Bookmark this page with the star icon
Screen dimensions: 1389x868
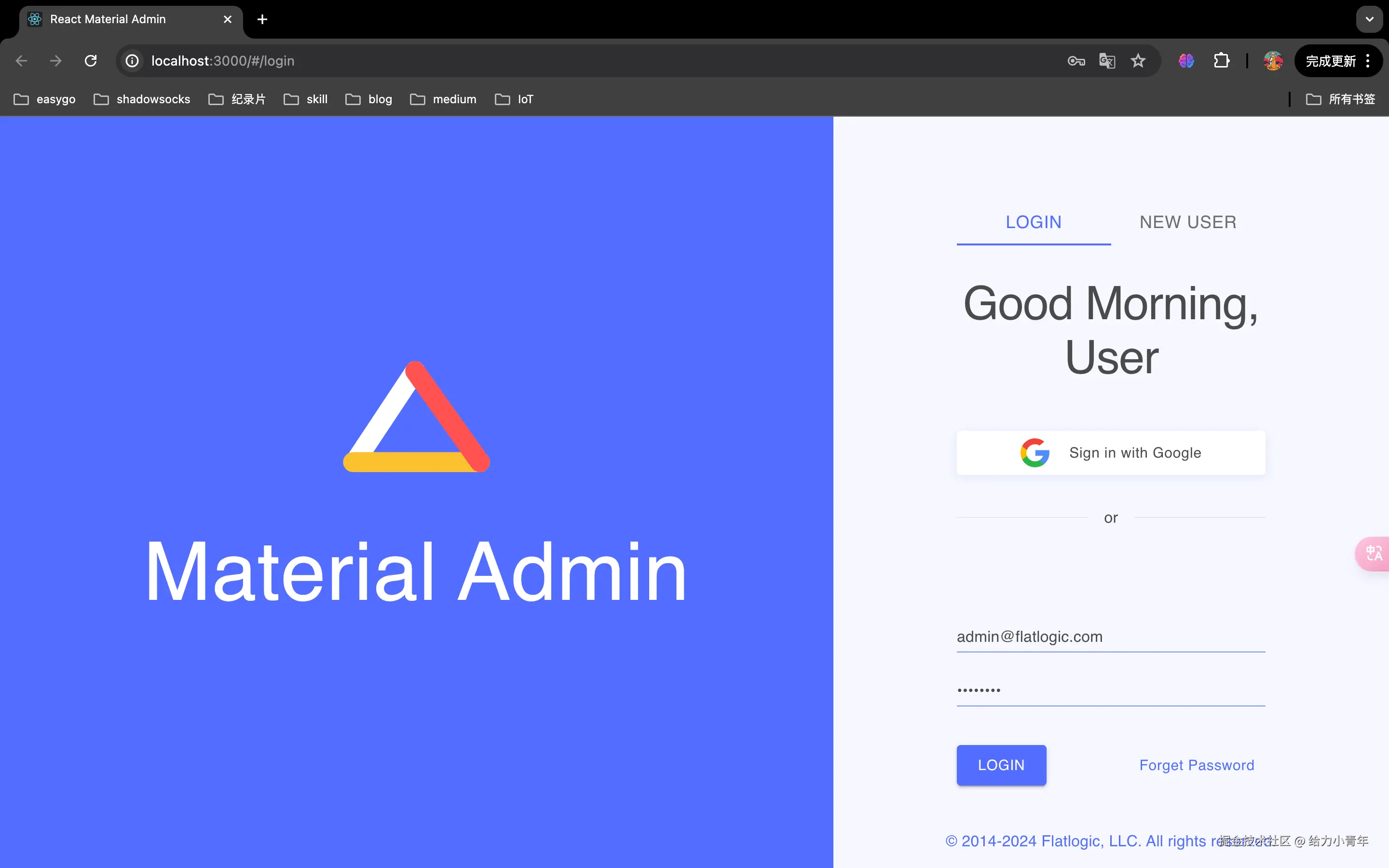click(x=1138, y=61)
